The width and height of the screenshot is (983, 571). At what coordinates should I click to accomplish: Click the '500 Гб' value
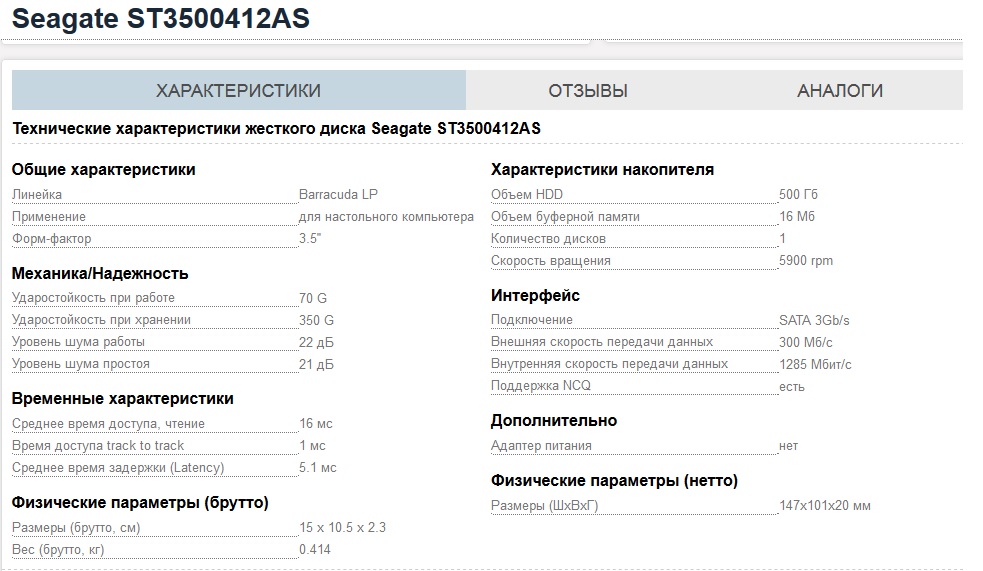pos(798,194)
